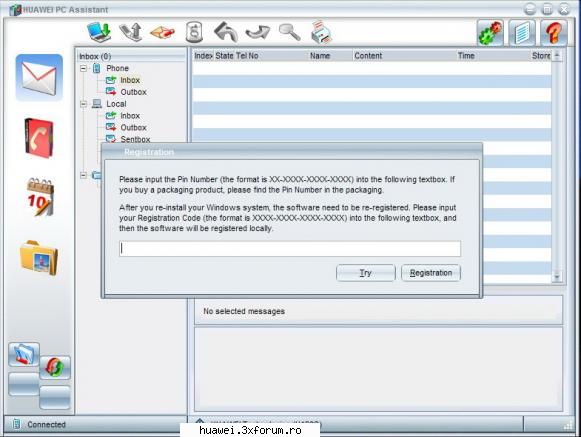Collapse the Local tree node
Viewport: 581px width, 437px height.
pyautogui.click(x=84, y=104)
